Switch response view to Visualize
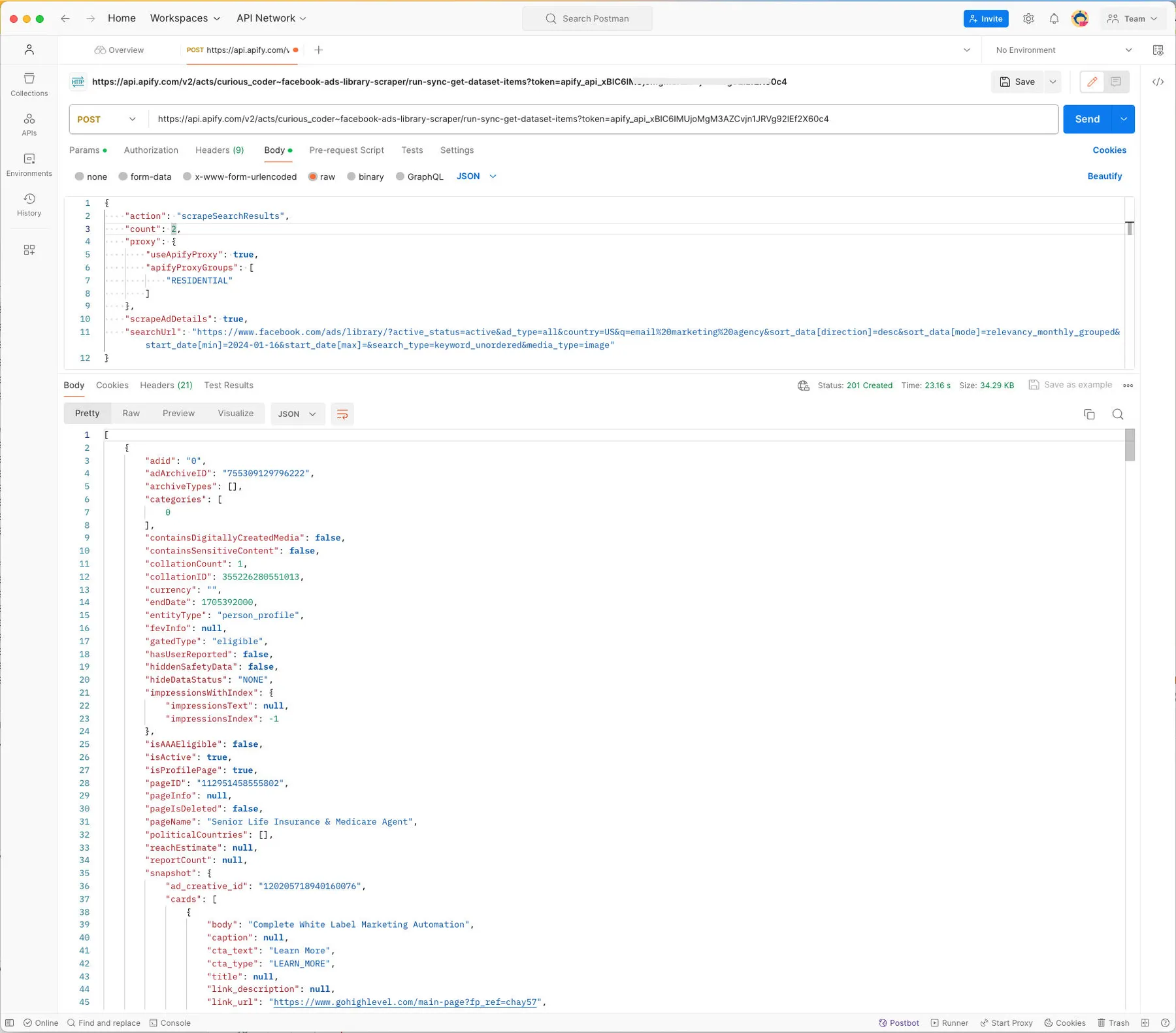 pyautogui.click(x=236, y=414)
